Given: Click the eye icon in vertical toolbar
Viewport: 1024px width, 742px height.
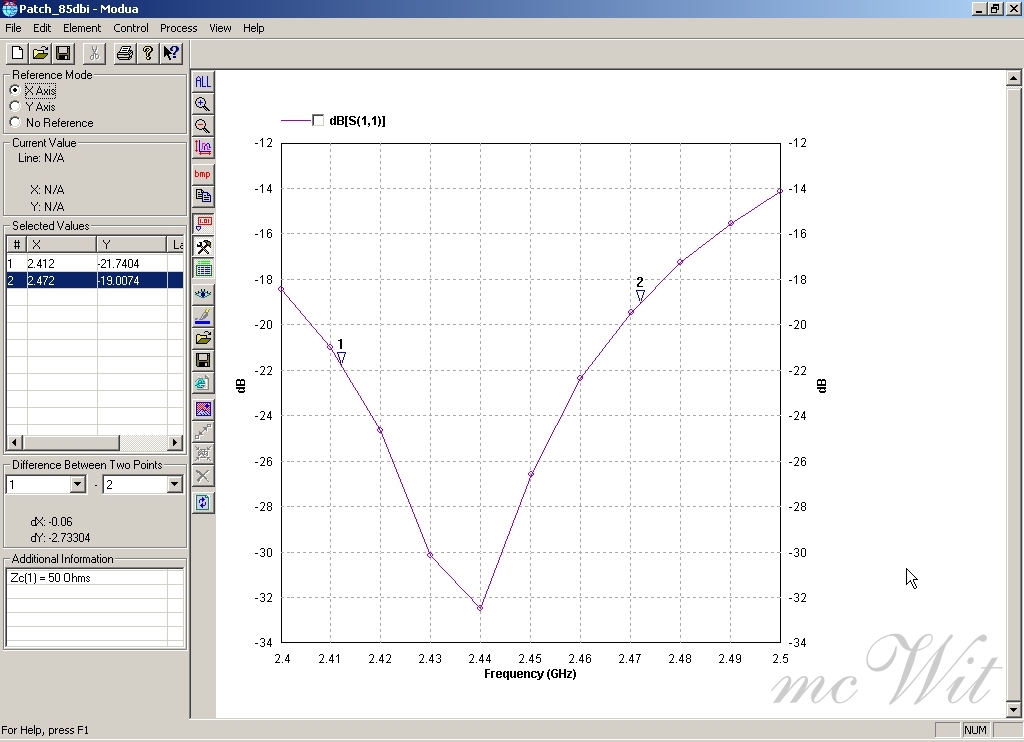Looking at the screenshot, I should (203, 294).
